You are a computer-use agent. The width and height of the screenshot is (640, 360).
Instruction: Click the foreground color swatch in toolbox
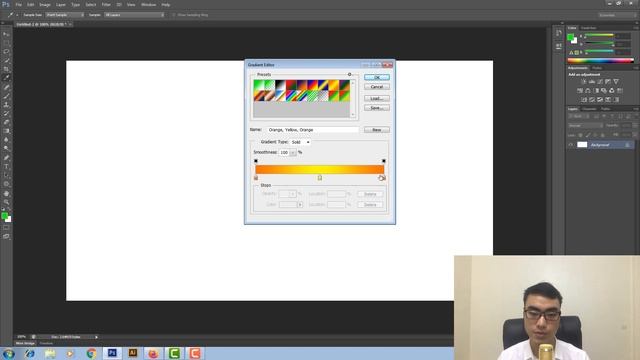pos(4,216)
